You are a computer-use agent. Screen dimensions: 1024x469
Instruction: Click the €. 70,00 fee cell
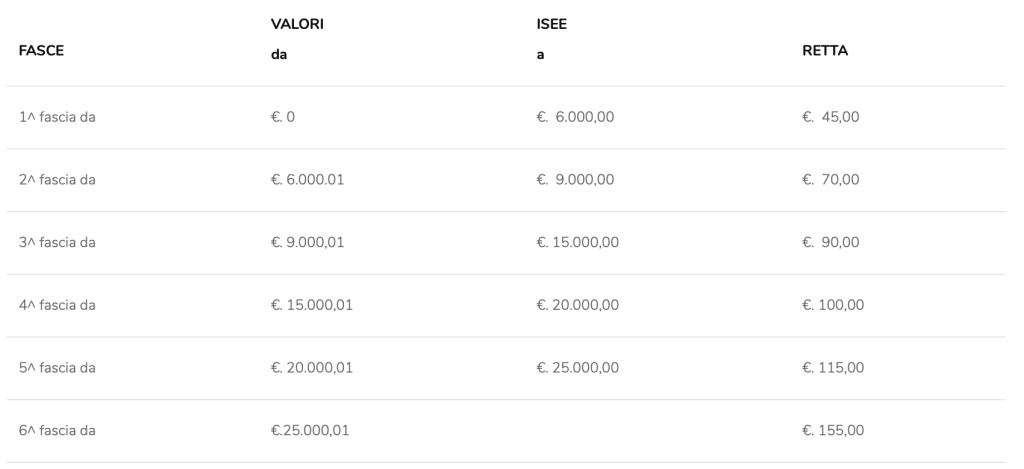pos(831,180)
